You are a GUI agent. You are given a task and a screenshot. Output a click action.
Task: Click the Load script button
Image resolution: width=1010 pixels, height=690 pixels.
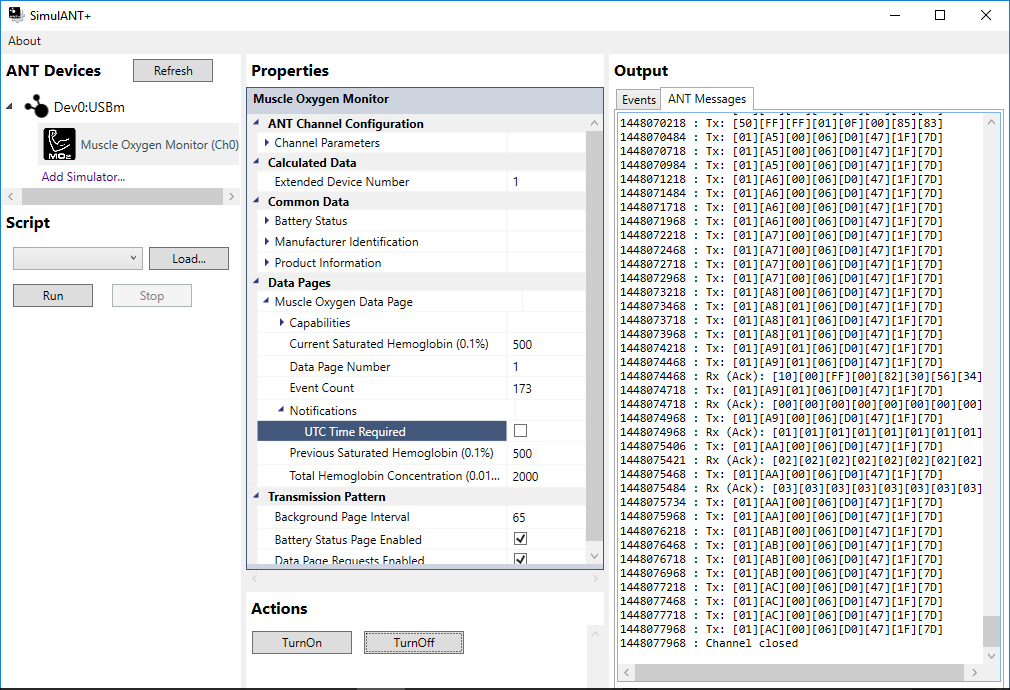[x=189, y=258]
